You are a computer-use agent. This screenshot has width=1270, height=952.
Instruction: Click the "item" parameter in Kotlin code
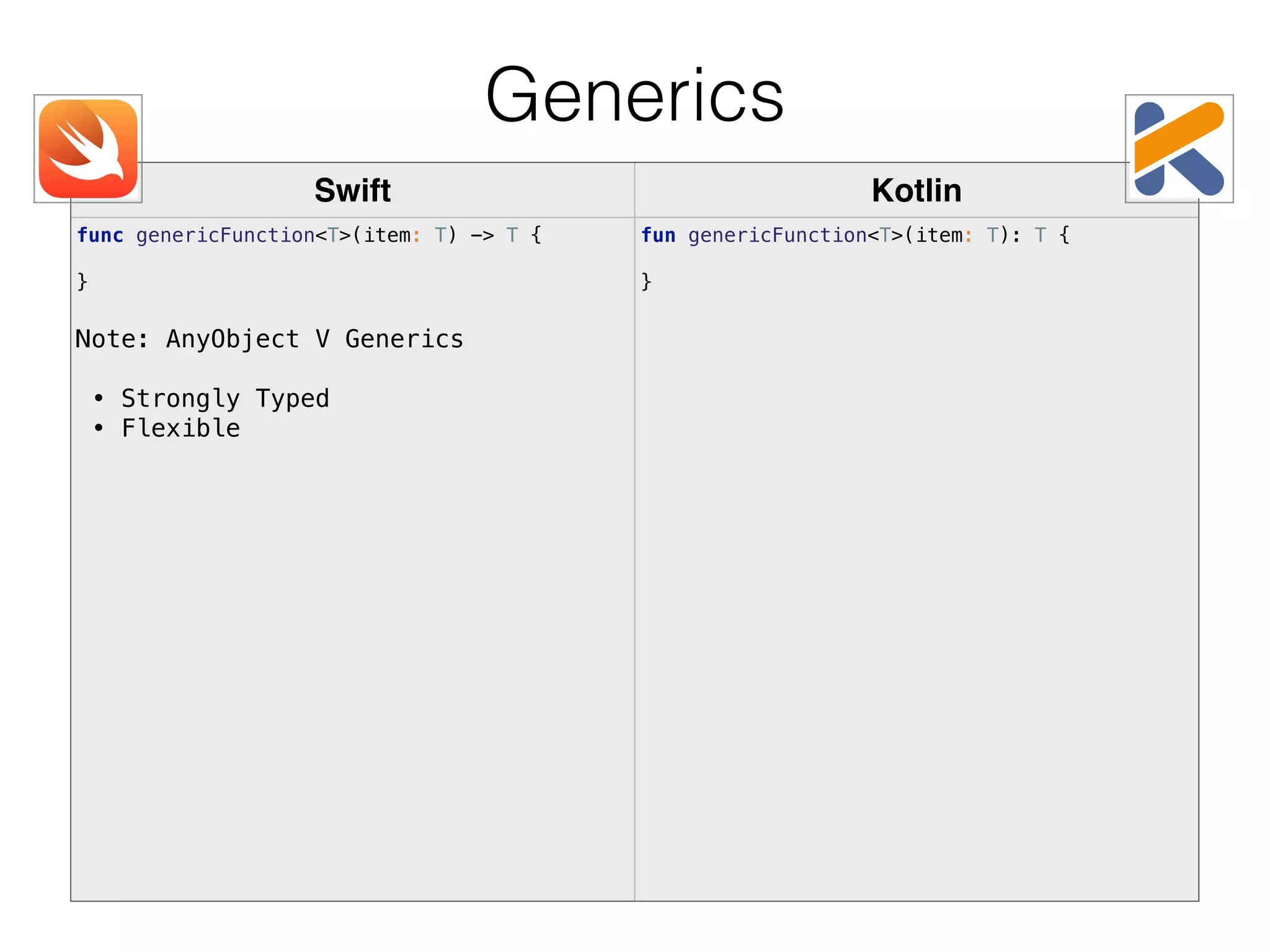939,236
